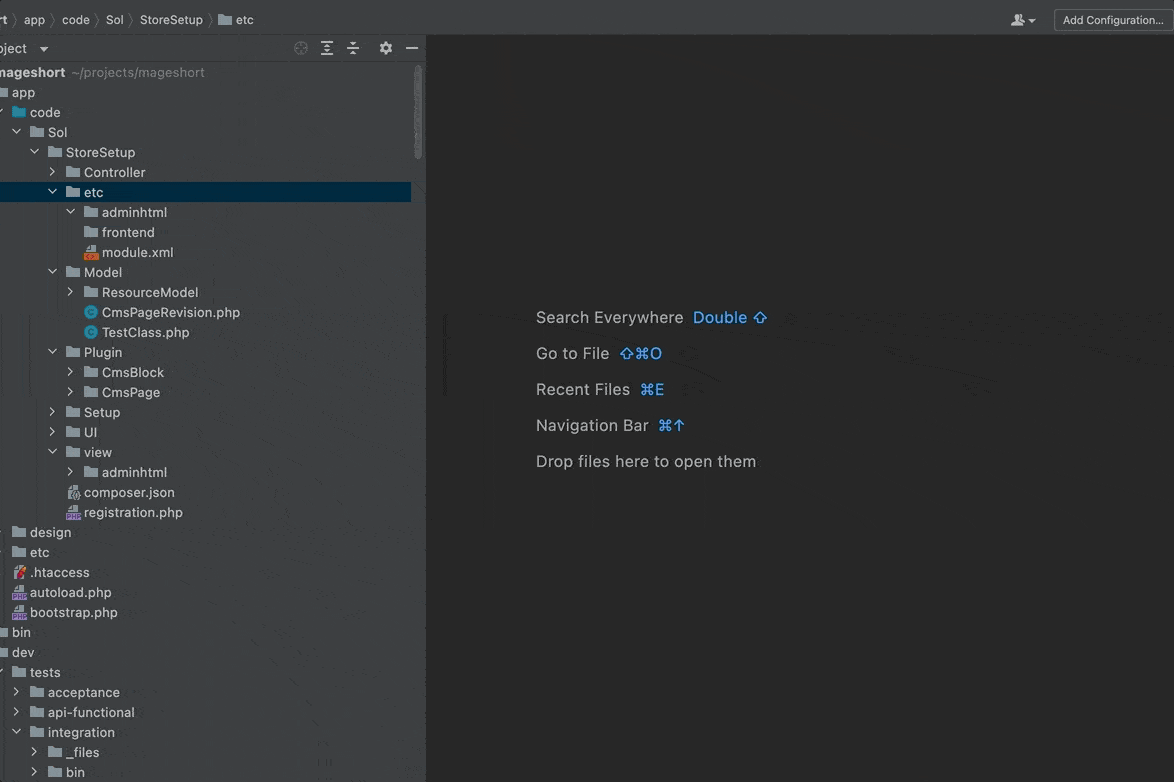This screenshot has width=1174, height=782.
Task: Click StoreSetup in the breadcrumb bar
Action: tap(171, 20)
